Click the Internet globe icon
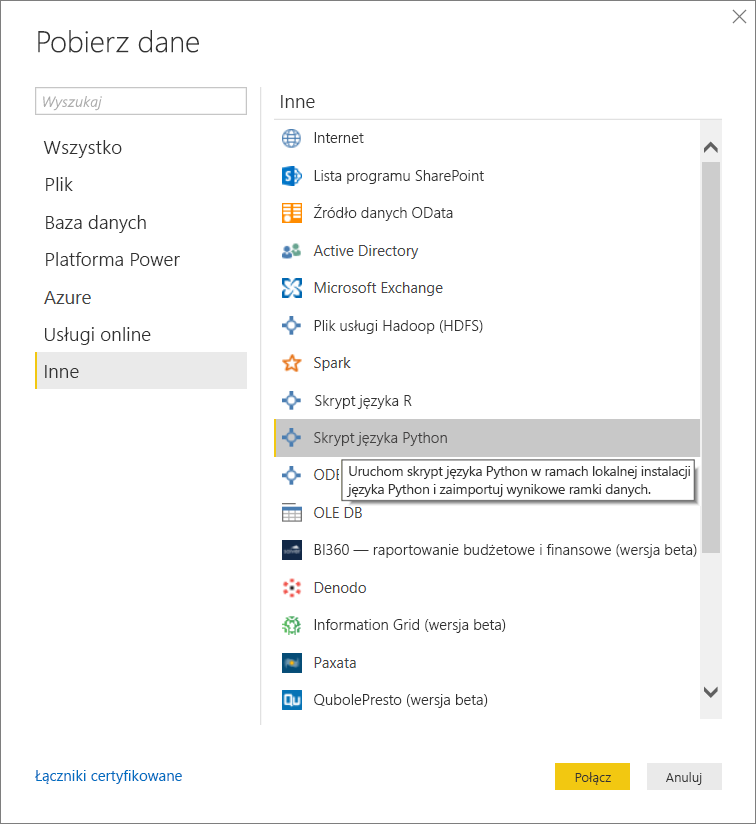The width and height of the screenshot is (756, 824). [x=291, y=138]
